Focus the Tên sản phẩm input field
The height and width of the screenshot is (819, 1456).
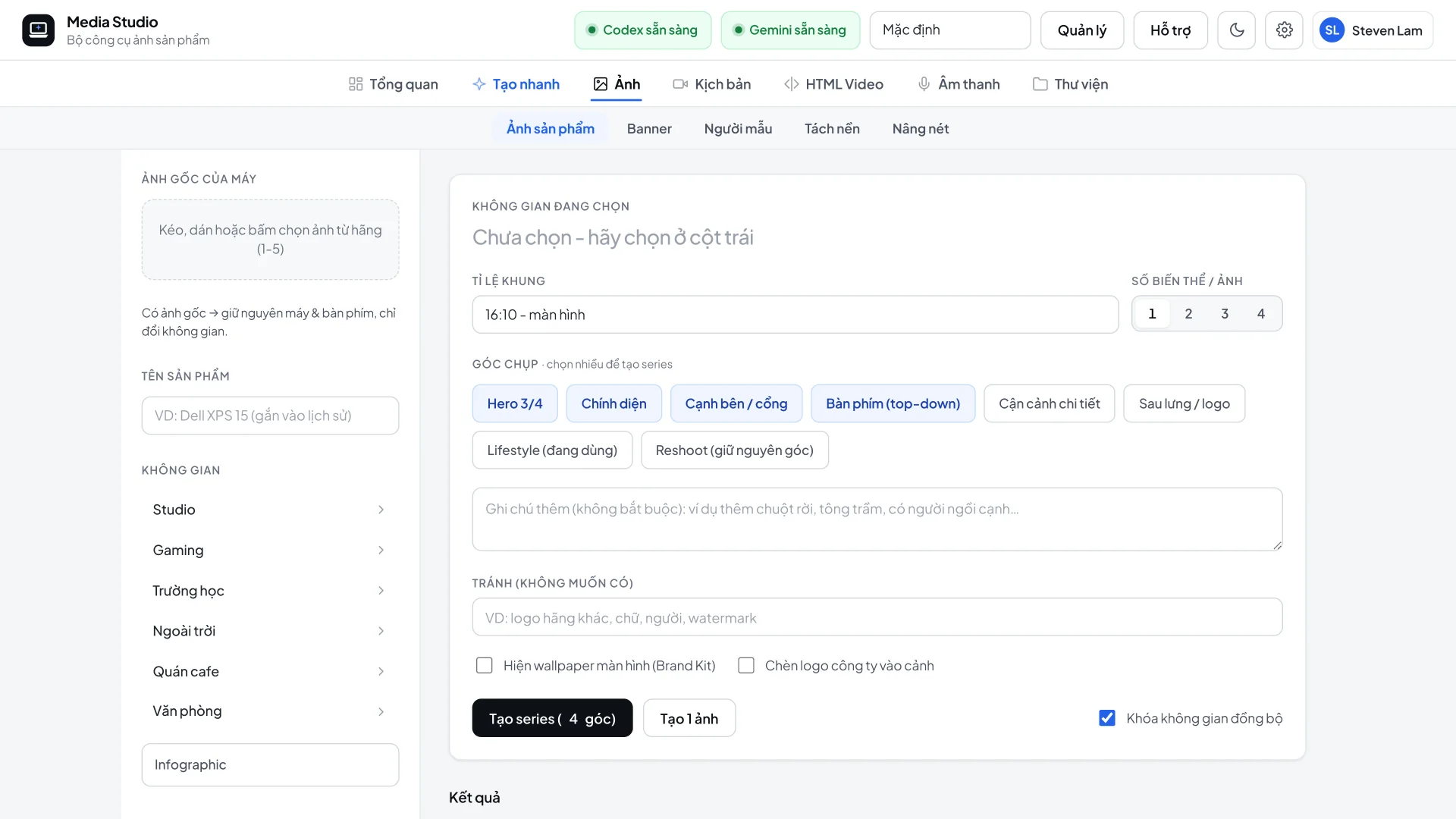[270, 416]
